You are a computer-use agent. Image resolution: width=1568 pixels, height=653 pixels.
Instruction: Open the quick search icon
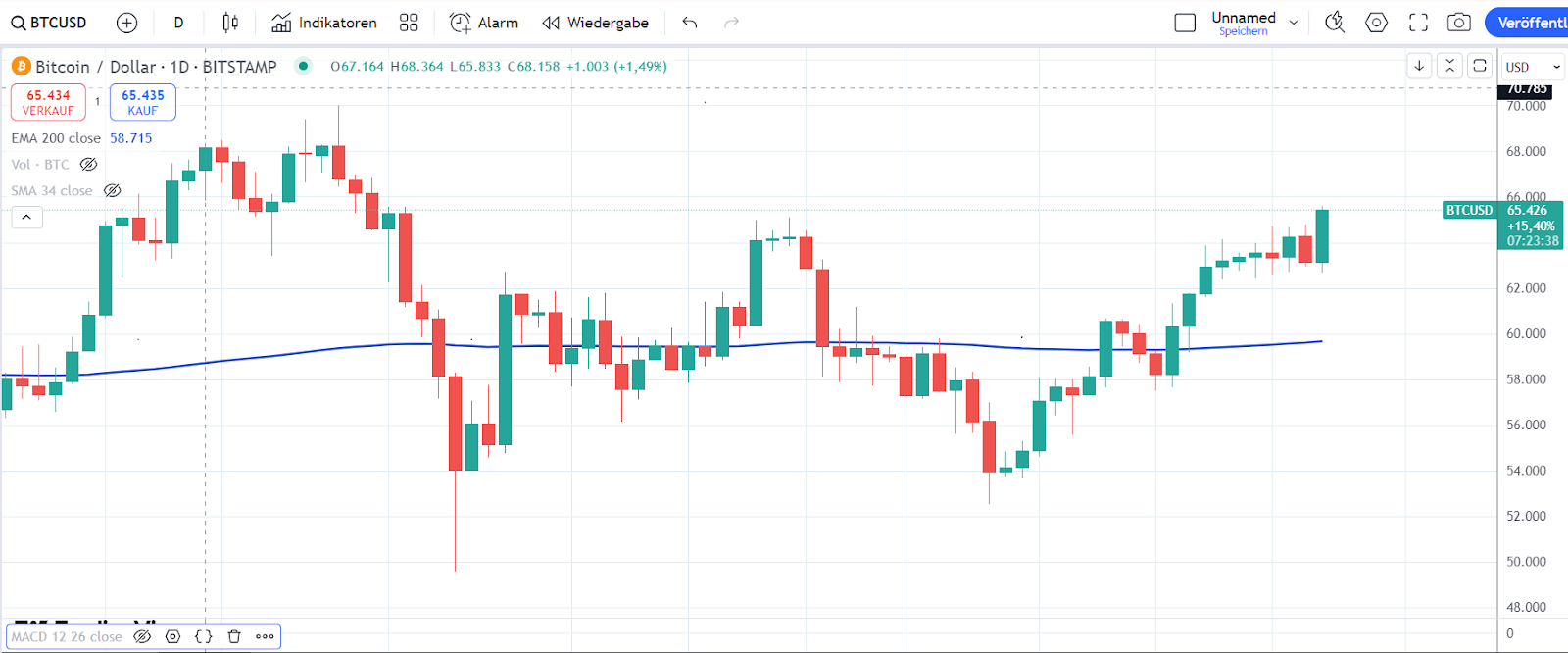pyautogui.click(x=1335, y=23)
